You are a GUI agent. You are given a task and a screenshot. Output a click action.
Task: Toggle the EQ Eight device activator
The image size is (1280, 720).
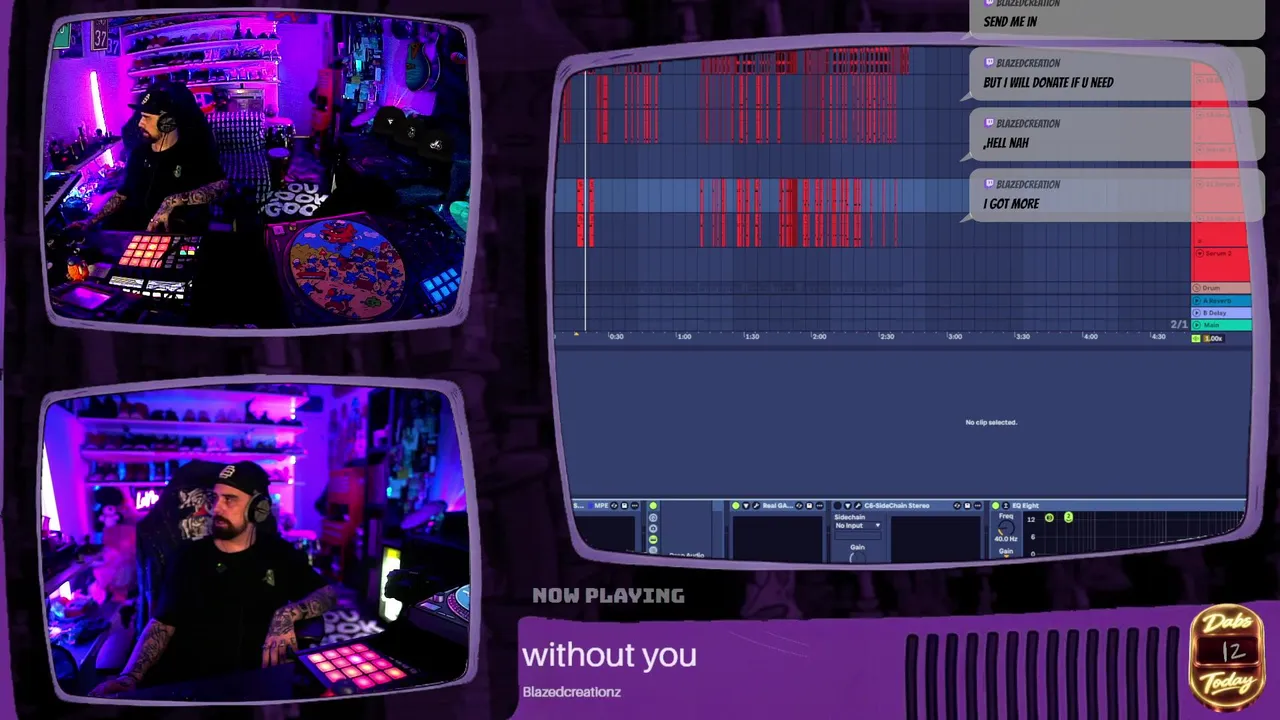point(995,506)
